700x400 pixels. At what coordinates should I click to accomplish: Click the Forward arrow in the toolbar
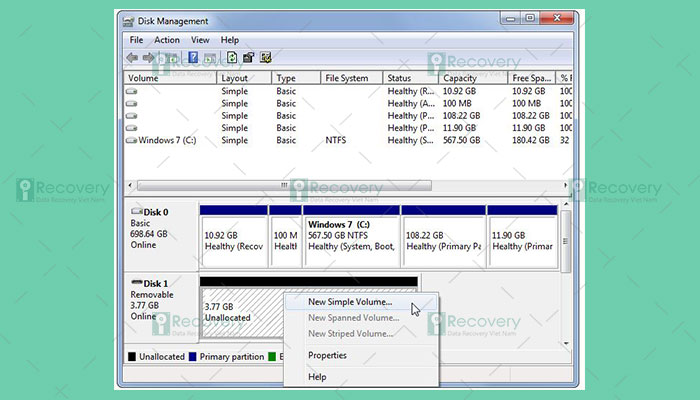[x=148, y=58]
